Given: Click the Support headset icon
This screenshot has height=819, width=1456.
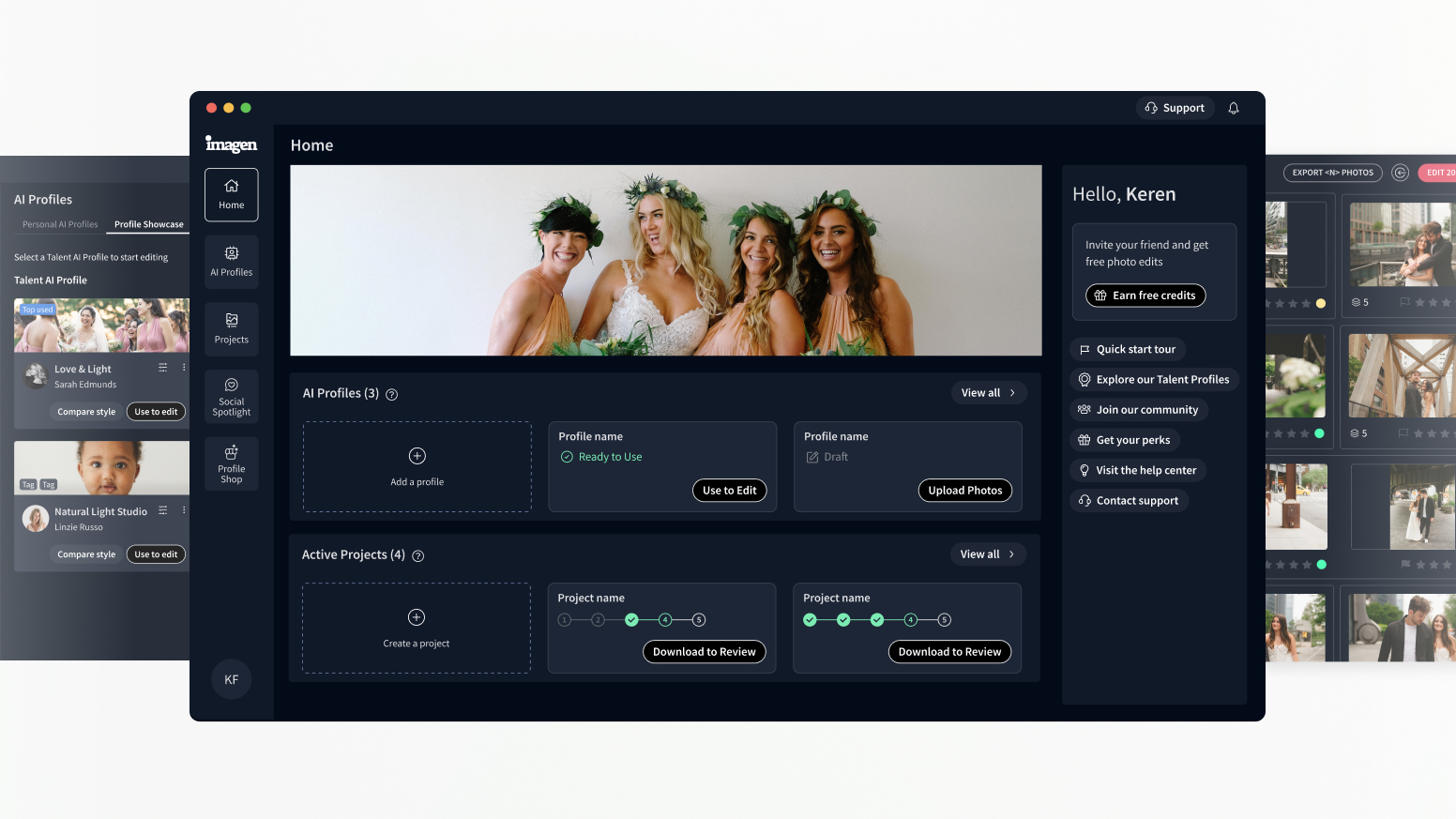Looking at the screenshot, I should pos(1151,108).
